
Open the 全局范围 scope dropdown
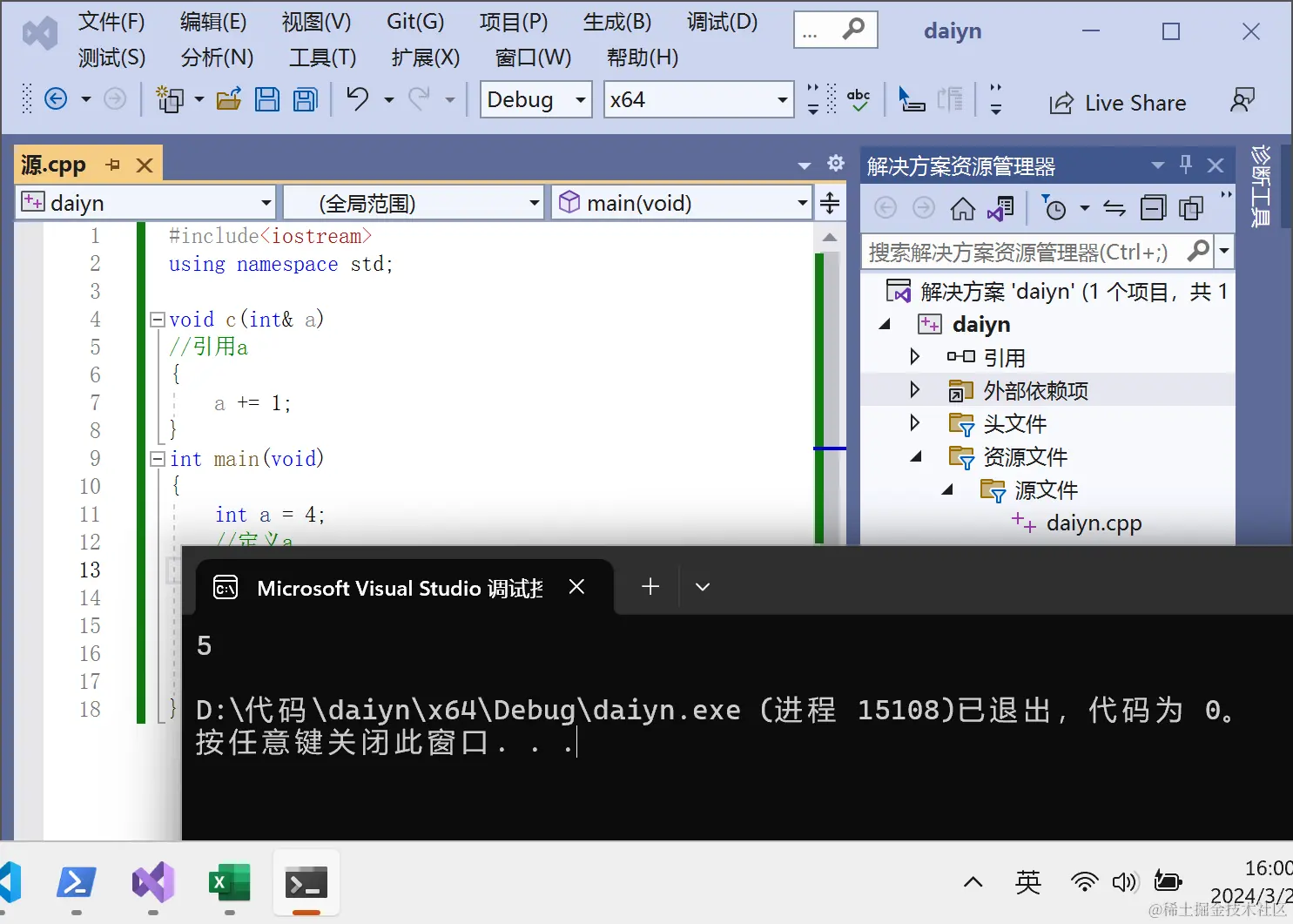pos(414,203)
